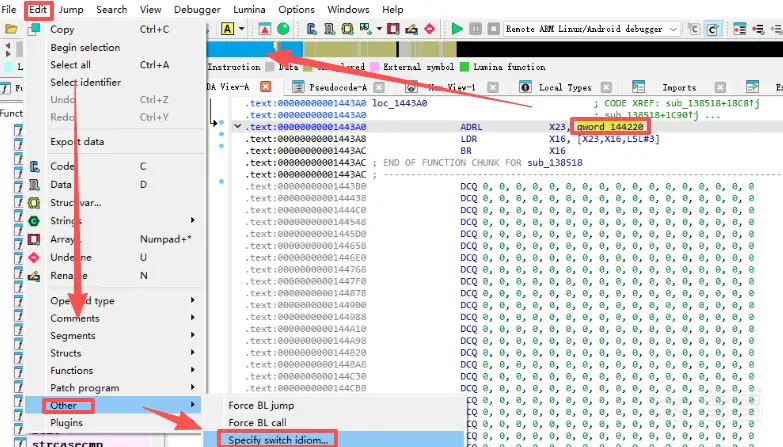This screenshot has height=447, width=783.
Task: Click the highlighted 'C' arrow toolbar icon
Action: coord(713,29)
